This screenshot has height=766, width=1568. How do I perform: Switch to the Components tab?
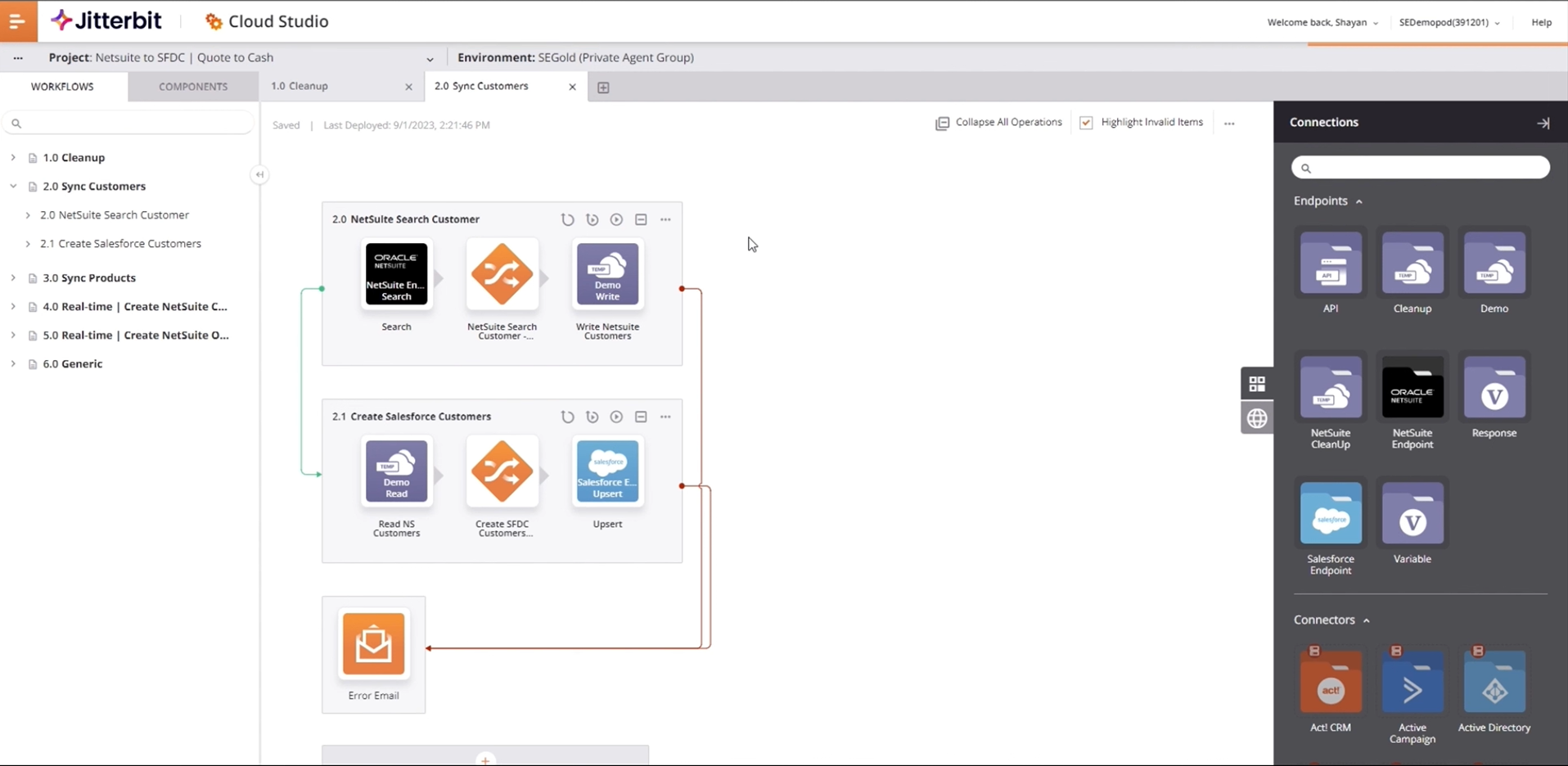coord(193,86)
